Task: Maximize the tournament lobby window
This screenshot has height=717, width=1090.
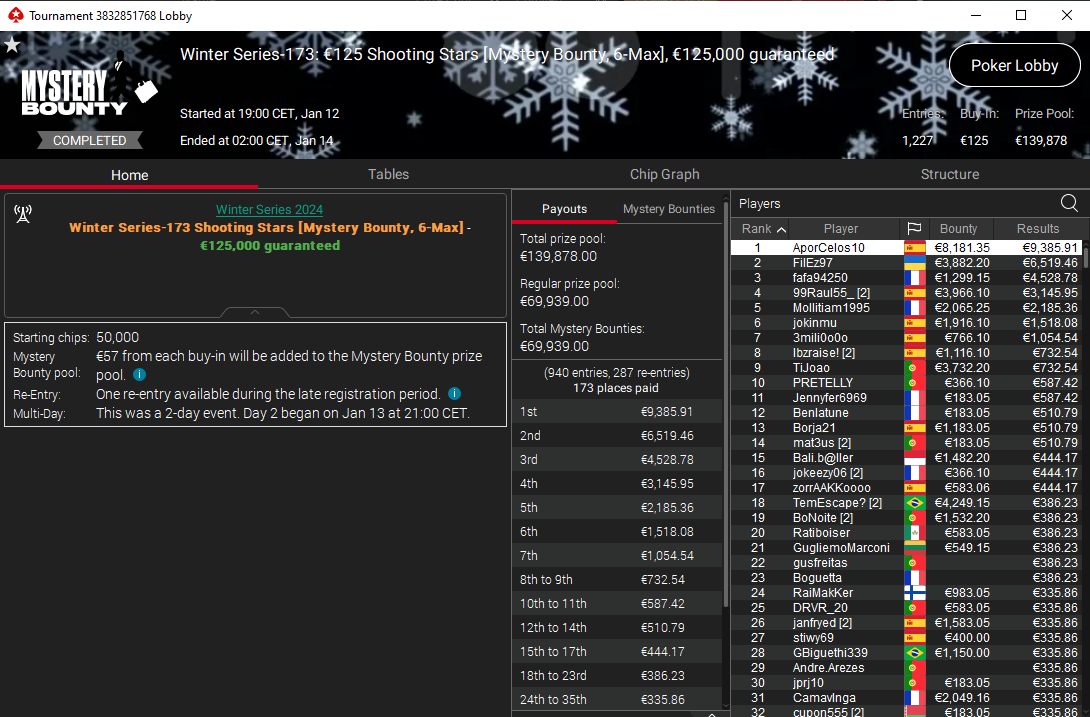Action: [x=1021, y=15]
